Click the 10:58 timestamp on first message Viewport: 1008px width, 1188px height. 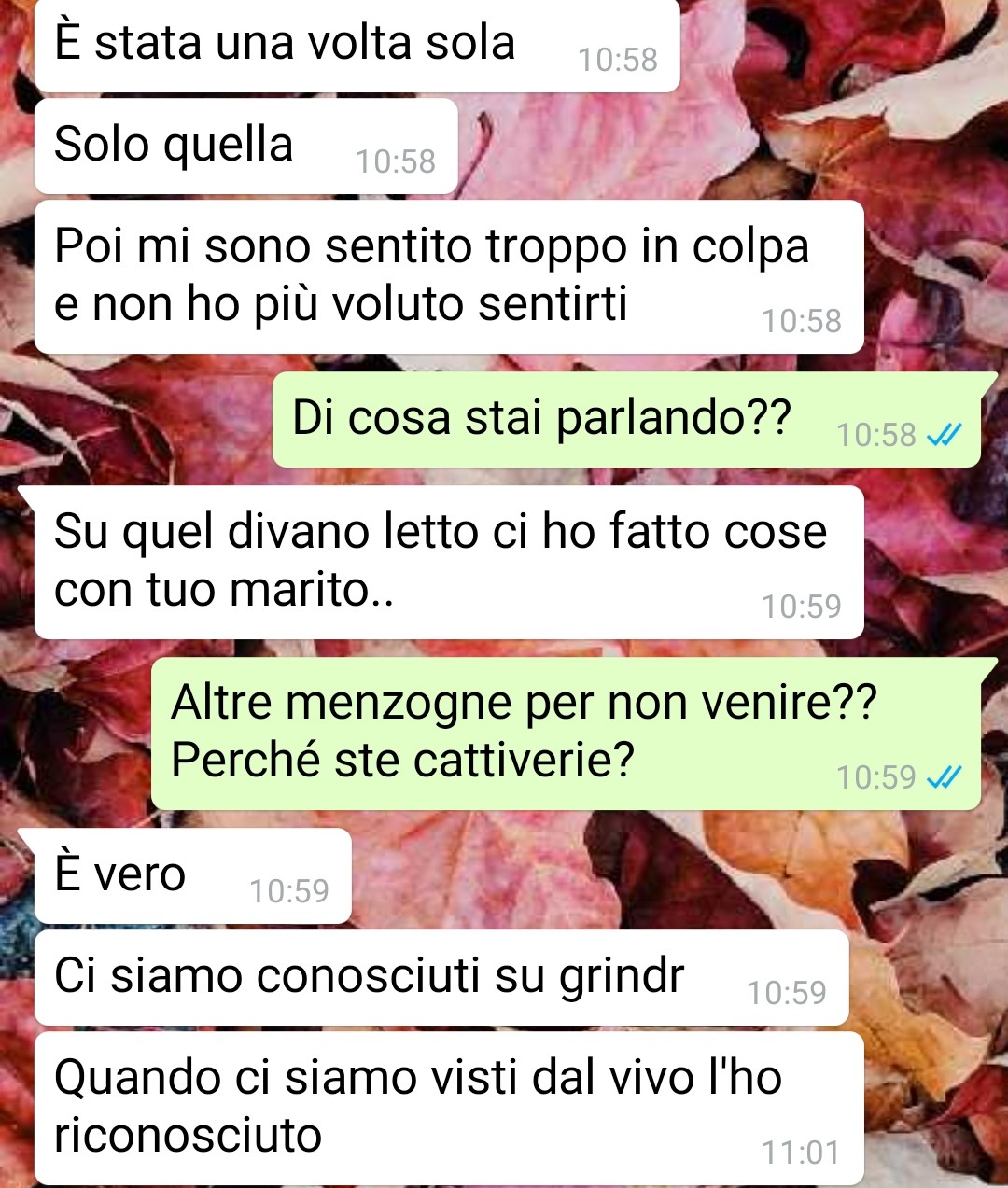click(618, 61)
